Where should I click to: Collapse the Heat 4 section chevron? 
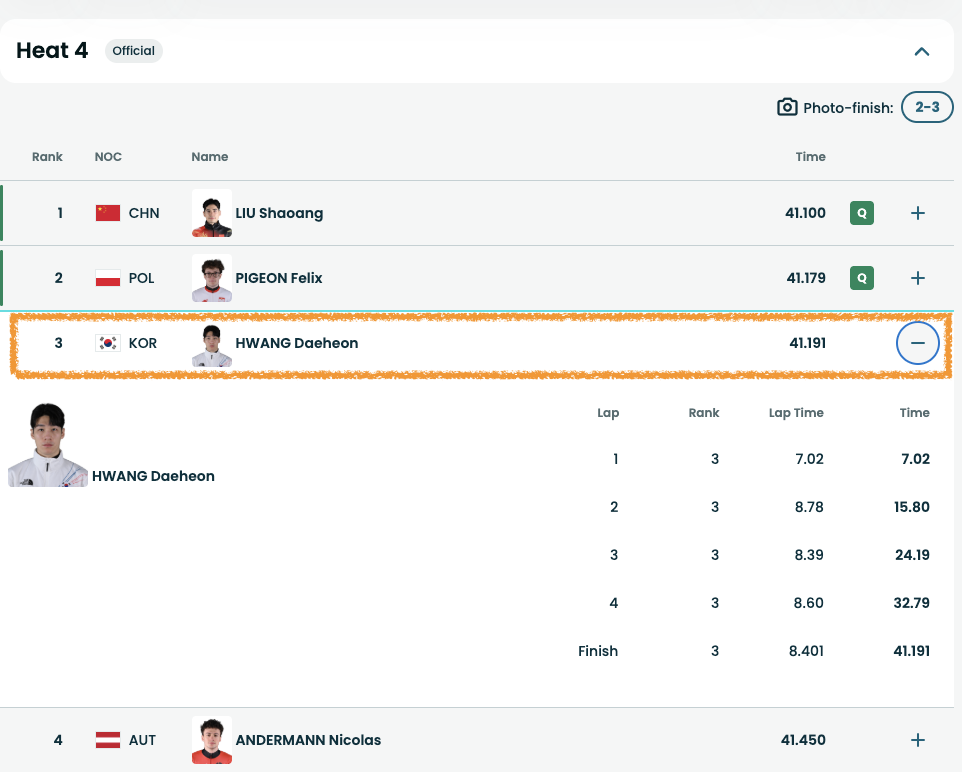point(921,51)
